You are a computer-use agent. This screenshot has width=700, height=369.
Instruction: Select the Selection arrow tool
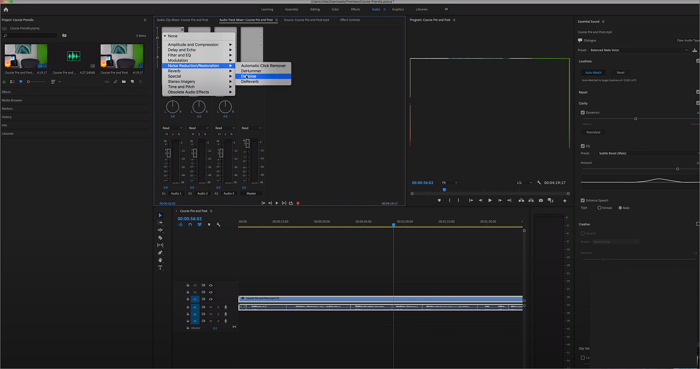[160, 215]
